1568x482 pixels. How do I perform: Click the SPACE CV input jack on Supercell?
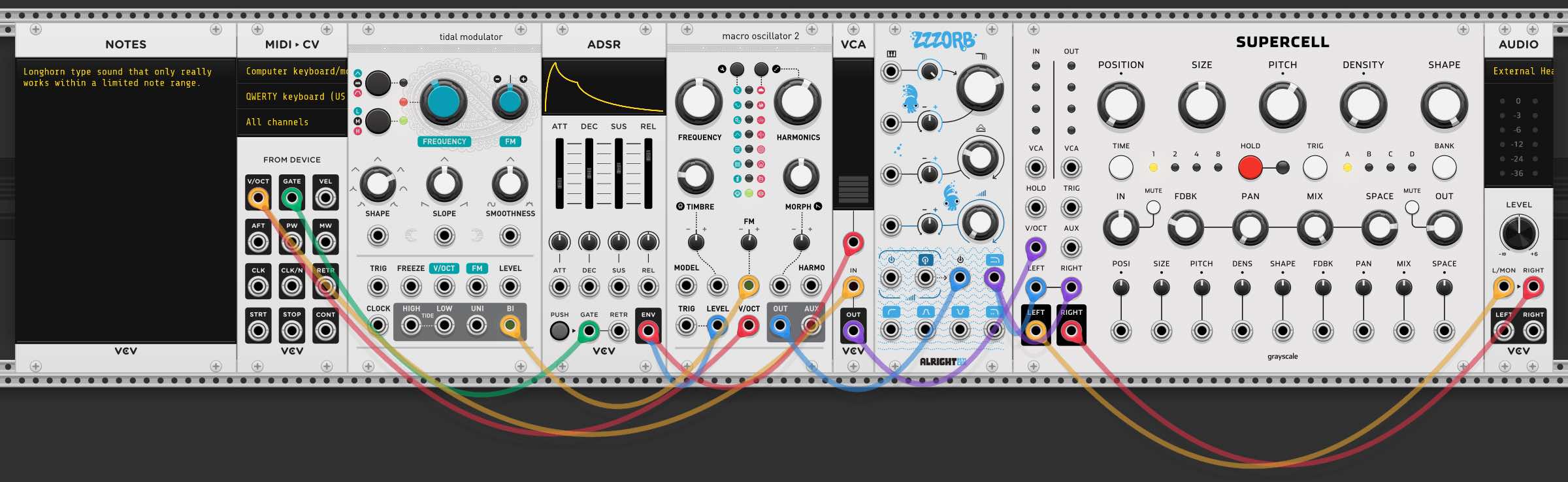pyautogui.click(x=1445, y=332)
